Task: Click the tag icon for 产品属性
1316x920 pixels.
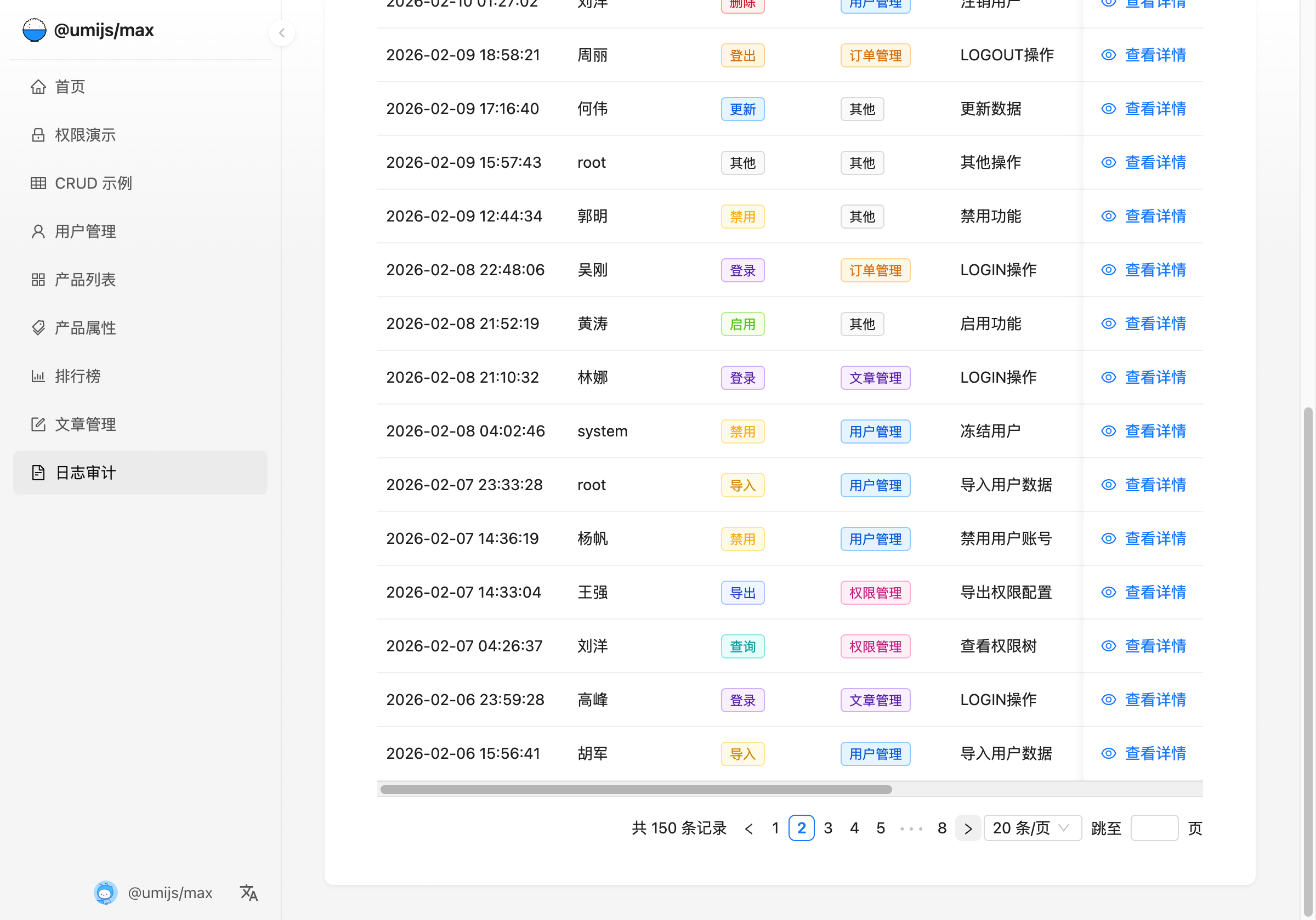Action: tap(38, 328)
